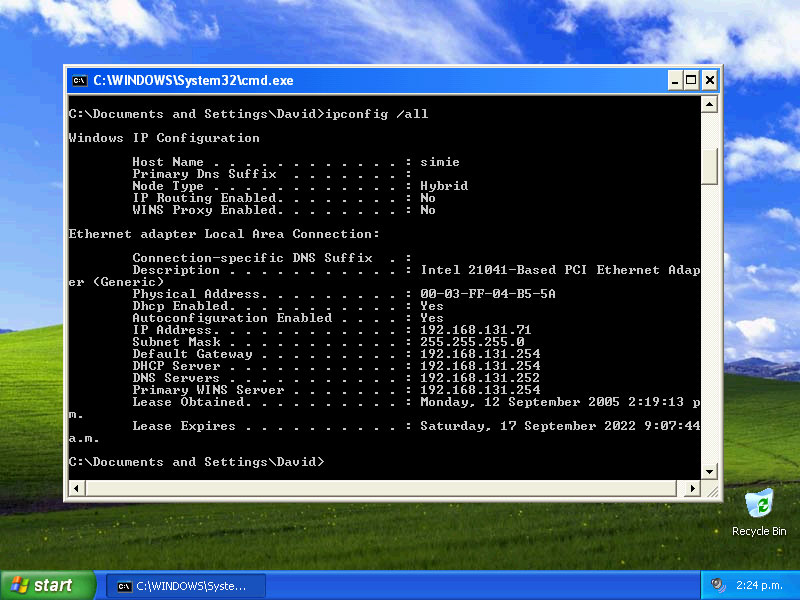The width and height of the screenshot is (800, 600).
Task: Click the 'DHCP Server' line
Action: pyautogui.click(x=336, y=366)
